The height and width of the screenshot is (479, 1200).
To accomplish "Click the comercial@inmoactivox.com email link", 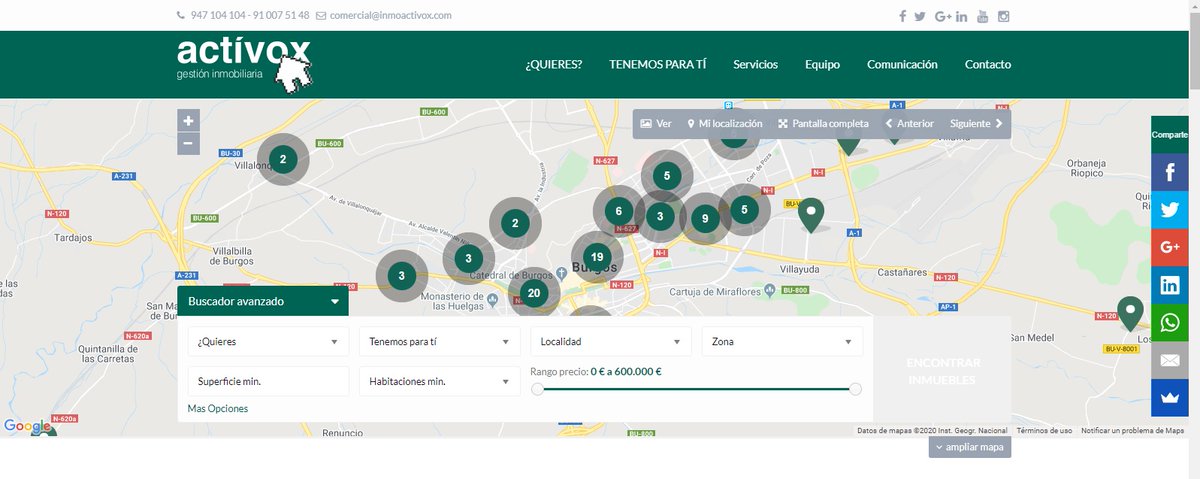I will 391,16.
